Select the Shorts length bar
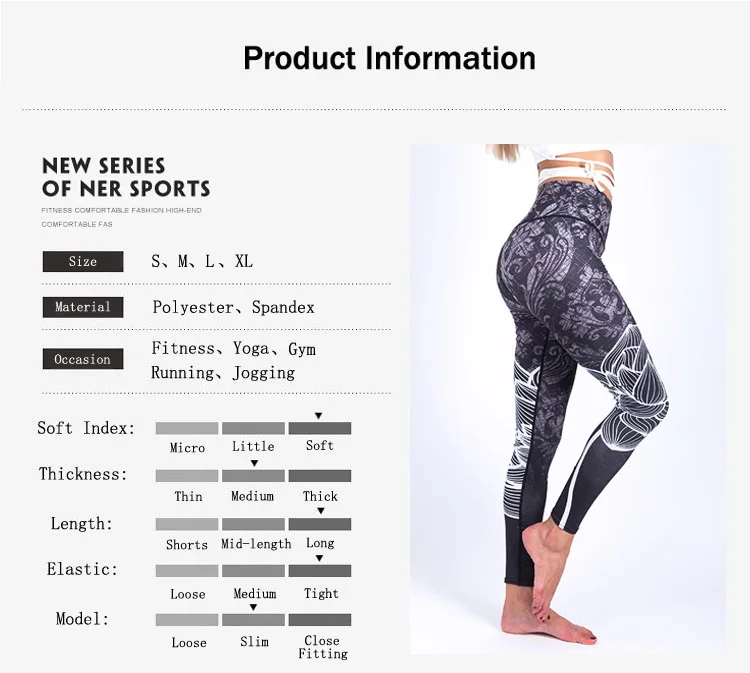 187,524
